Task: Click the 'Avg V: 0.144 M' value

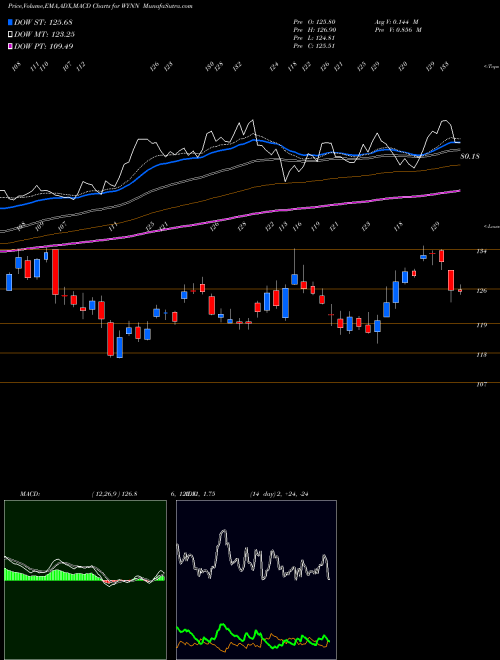Action: [x=396, y=22]
